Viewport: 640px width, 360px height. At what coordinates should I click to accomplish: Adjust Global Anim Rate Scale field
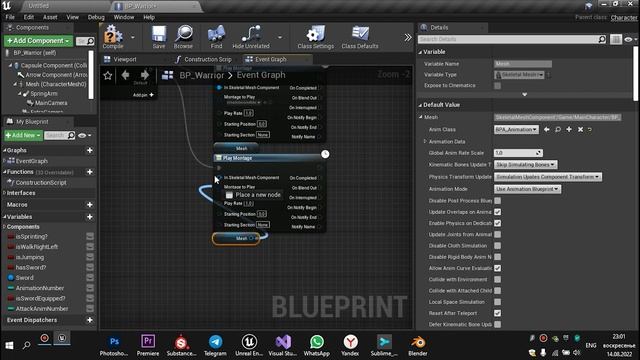[x=518, y=153]
